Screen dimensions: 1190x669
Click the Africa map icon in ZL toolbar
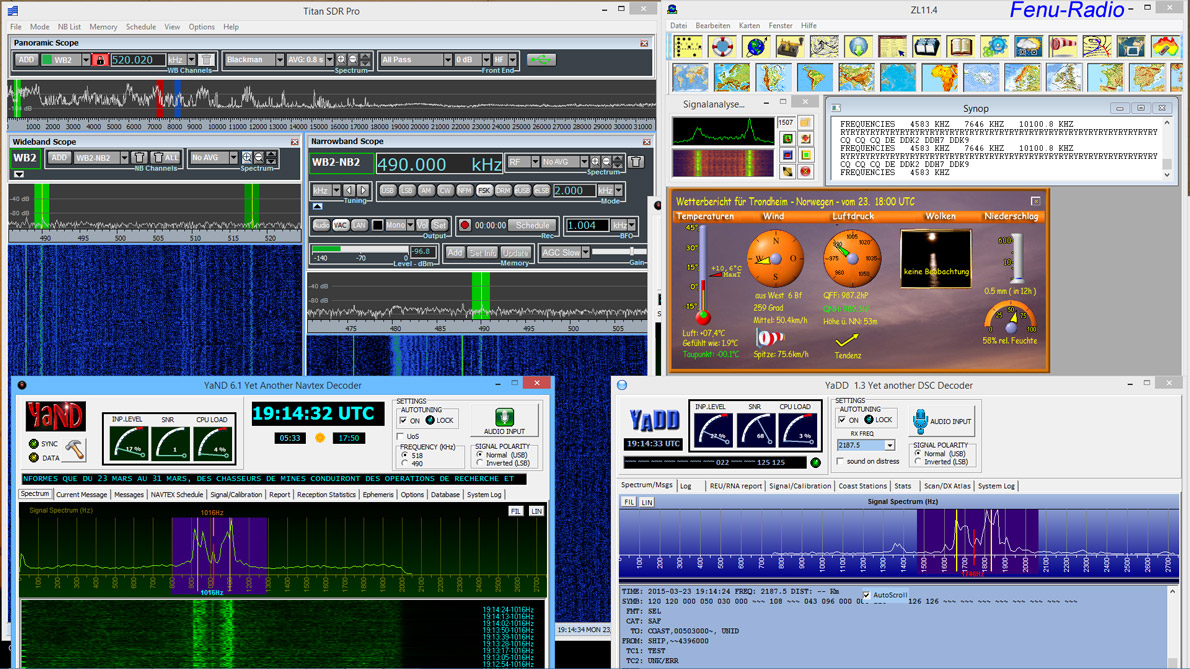click(941, 77)
